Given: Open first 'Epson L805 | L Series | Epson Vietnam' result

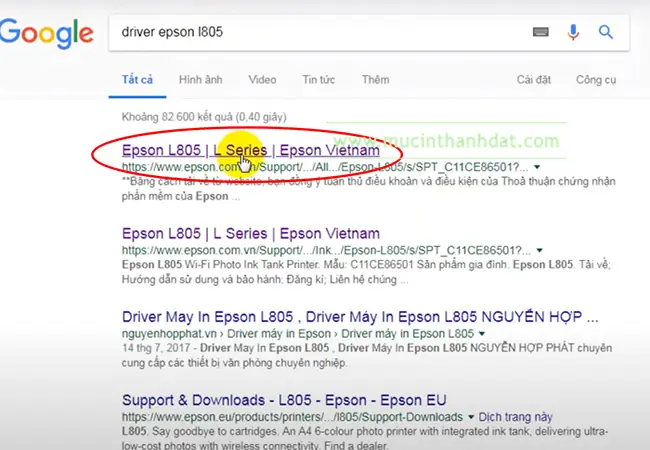Looking at the screenshot, I should [251, 150].
